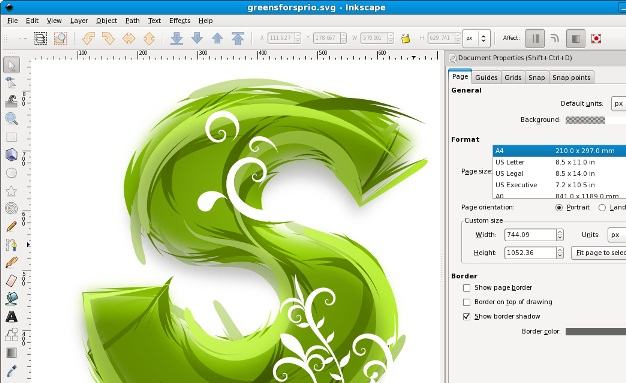626x383 pixels.
Task: Open the Text menu
Action: pos(154,20)
